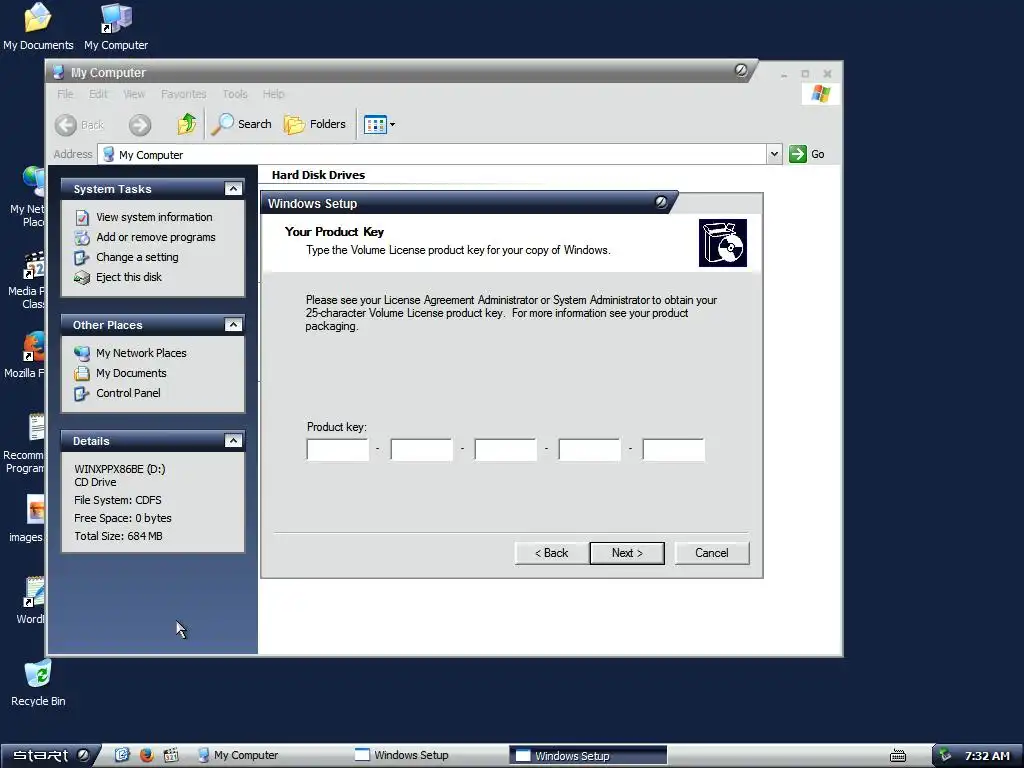
Task: Click the Windows Setup title bar round icon
Action: tap(661, 202)
